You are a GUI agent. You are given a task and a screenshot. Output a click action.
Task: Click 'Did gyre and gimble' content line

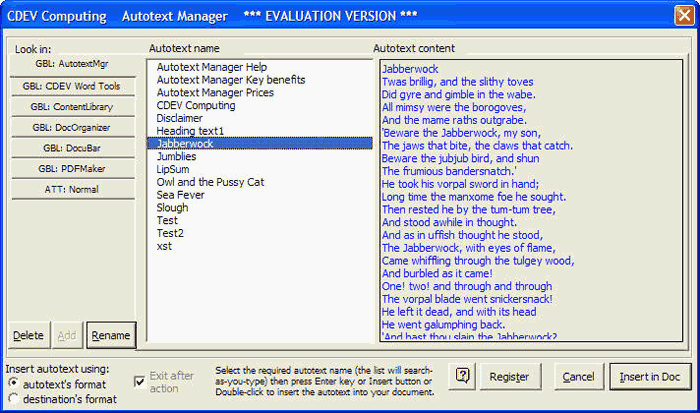458,95
